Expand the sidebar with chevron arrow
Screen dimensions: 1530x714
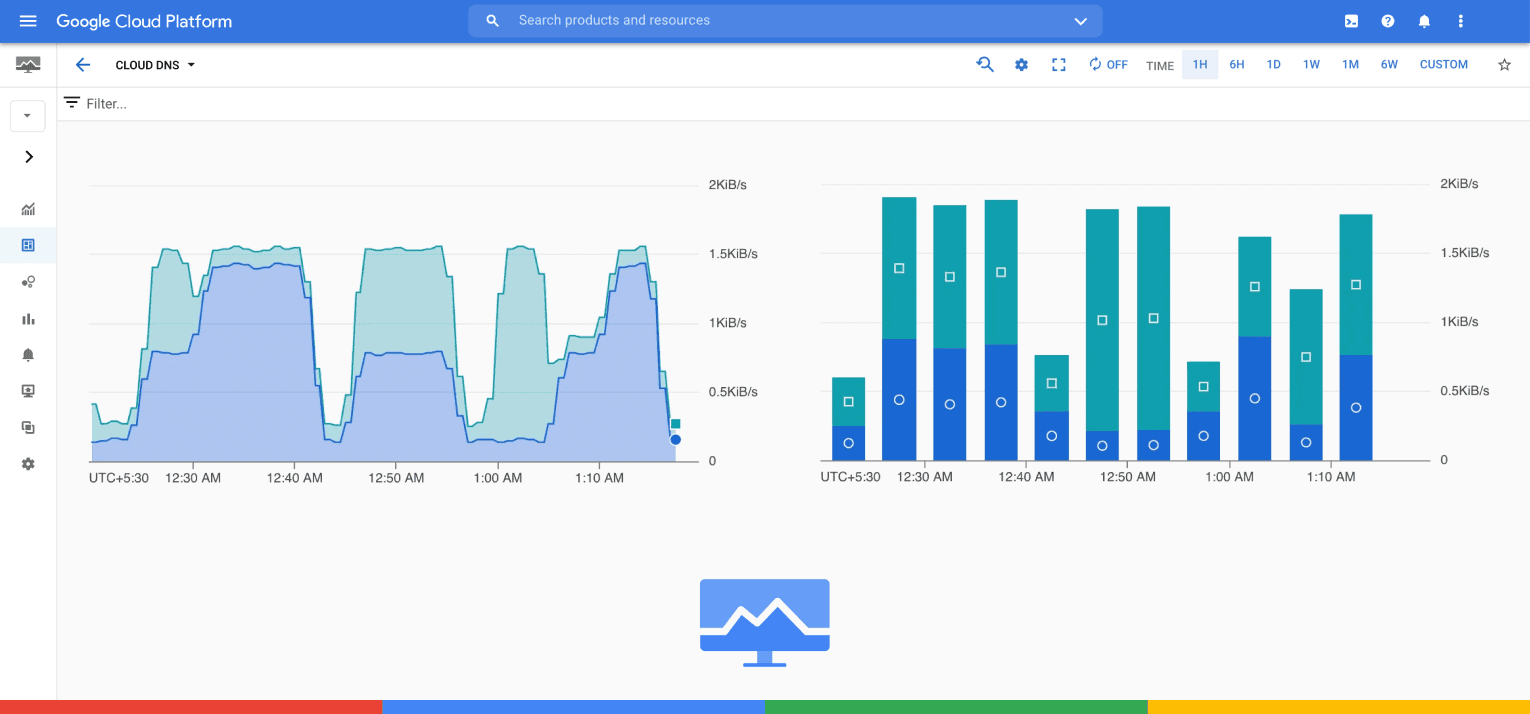[28, 157]
